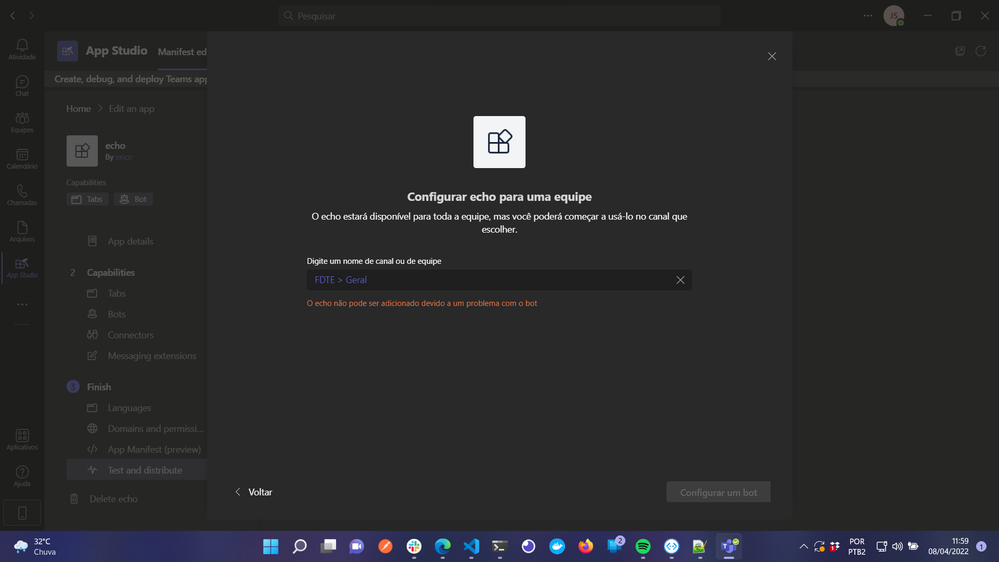Open Aplicativos store icon
The width and height of the screenshot is (999, 562).
click(x=22, y=439)
